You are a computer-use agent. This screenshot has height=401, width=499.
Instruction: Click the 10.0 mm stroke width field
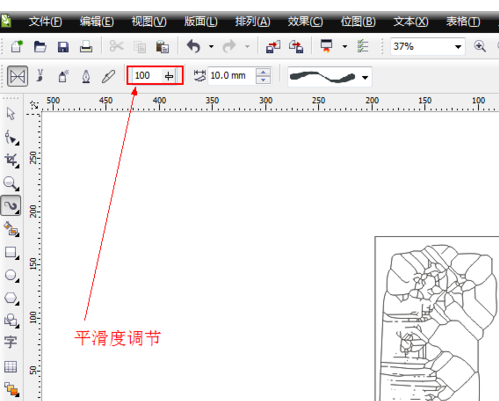click(232, 76)
